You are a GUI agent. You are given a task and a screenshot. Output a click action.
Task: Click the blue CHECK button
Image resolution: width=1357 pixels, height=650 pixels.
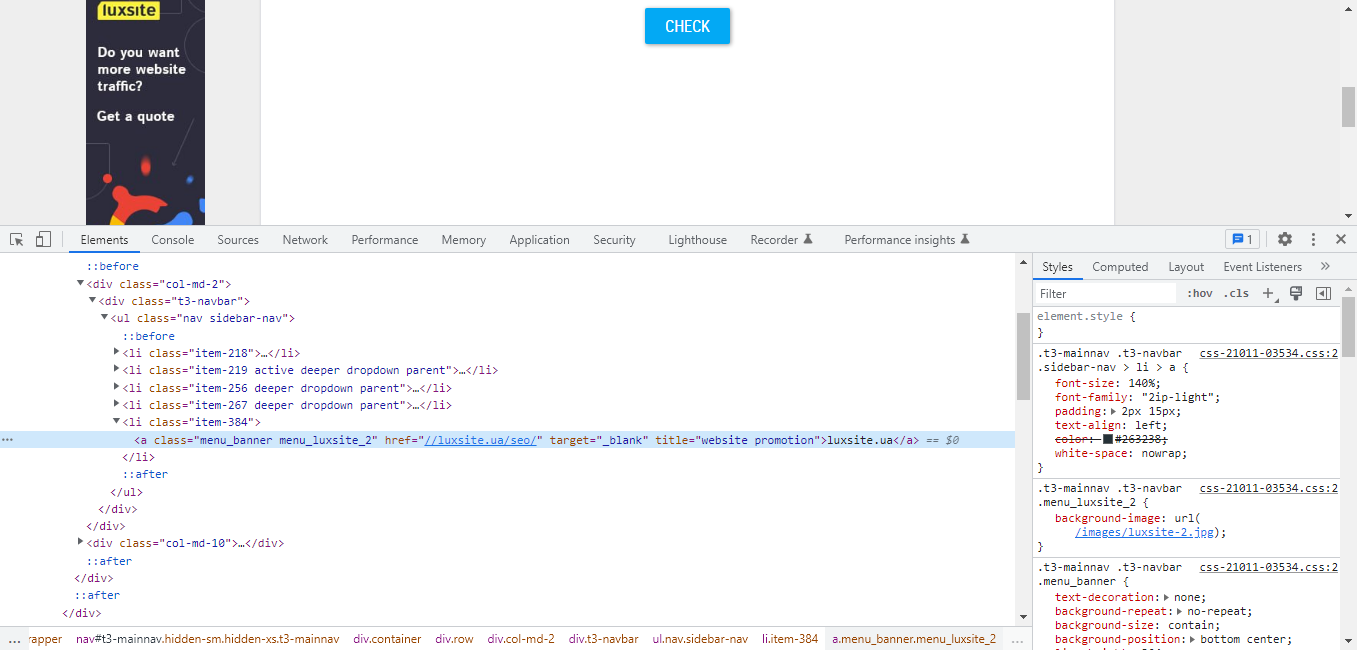tap(687, 26)
